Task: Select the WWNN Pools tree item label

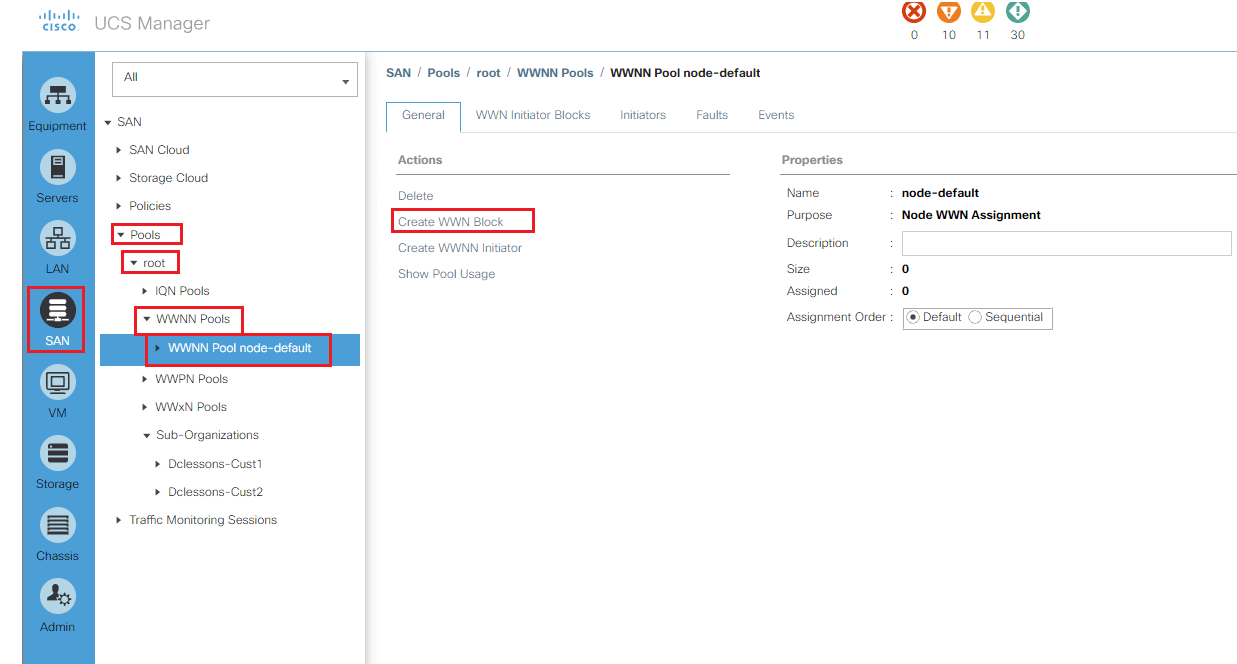Action: click(x=193, y=320)
